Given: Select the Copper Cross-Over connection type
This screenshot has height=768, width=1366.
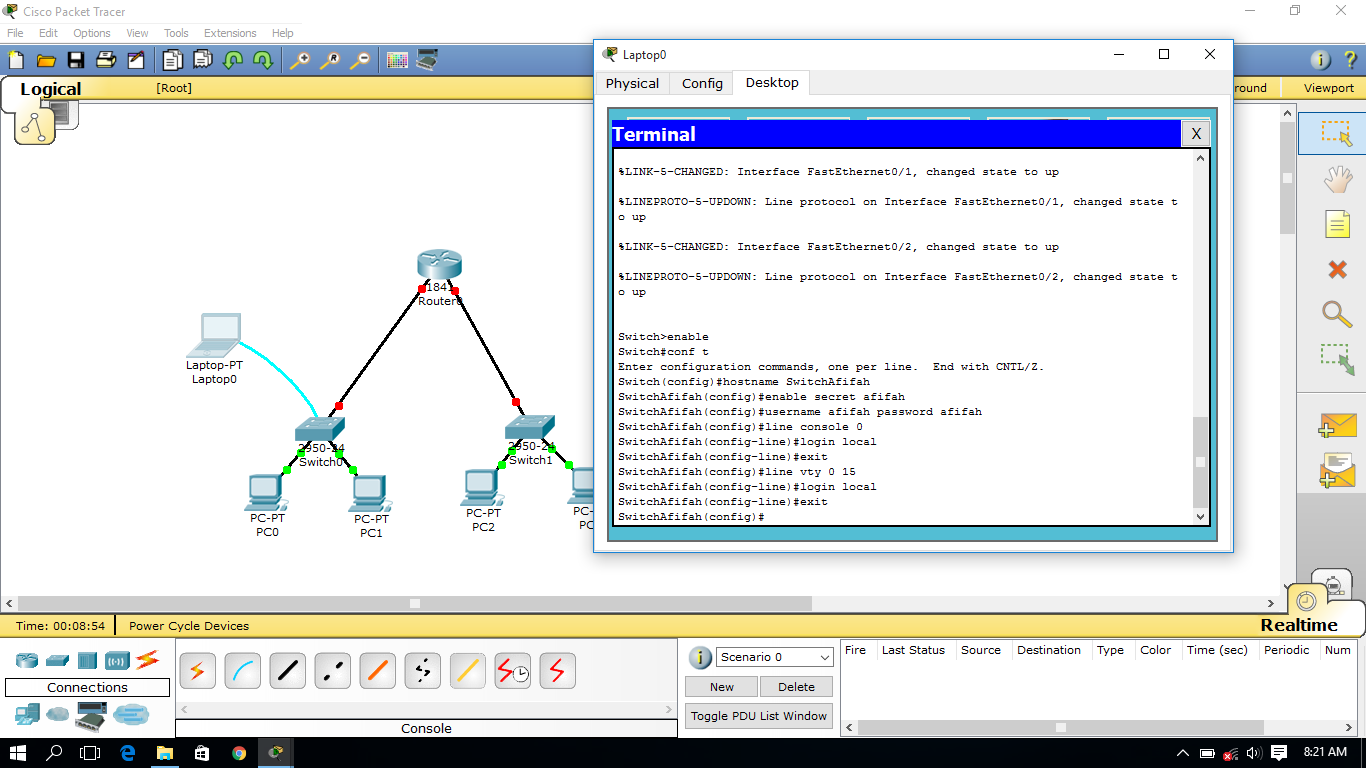Looking at the screenshot, I should 332,670.
